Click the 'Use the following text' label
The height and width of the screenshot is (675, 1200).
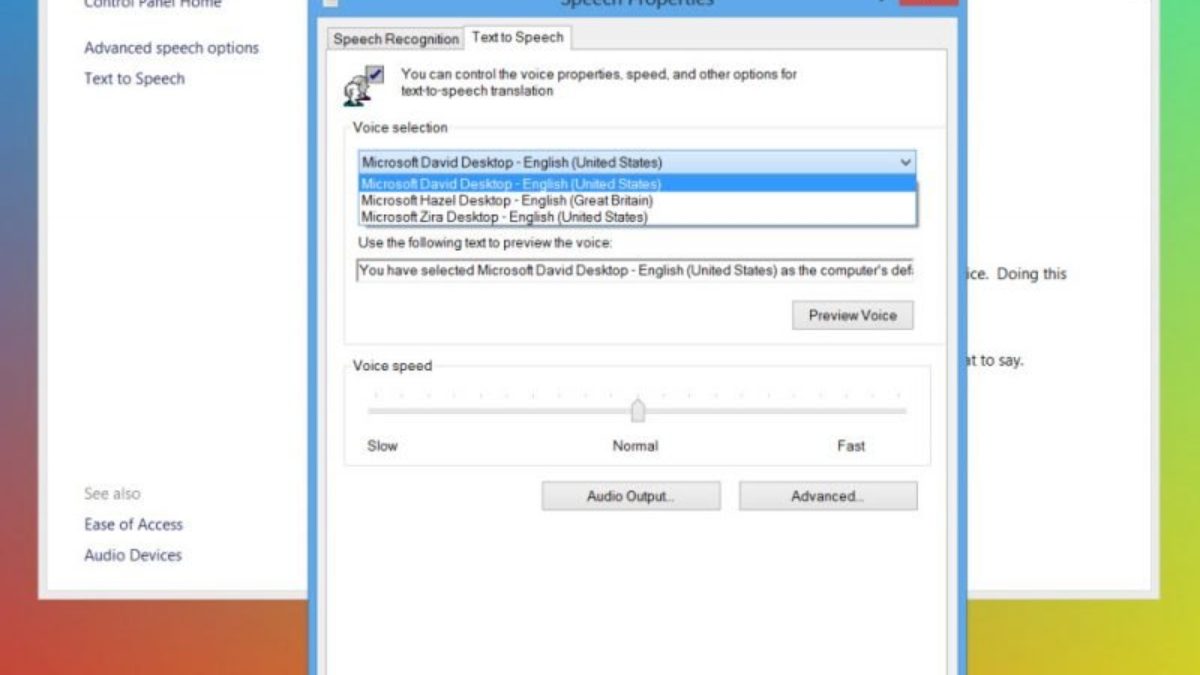pos(484,243)
